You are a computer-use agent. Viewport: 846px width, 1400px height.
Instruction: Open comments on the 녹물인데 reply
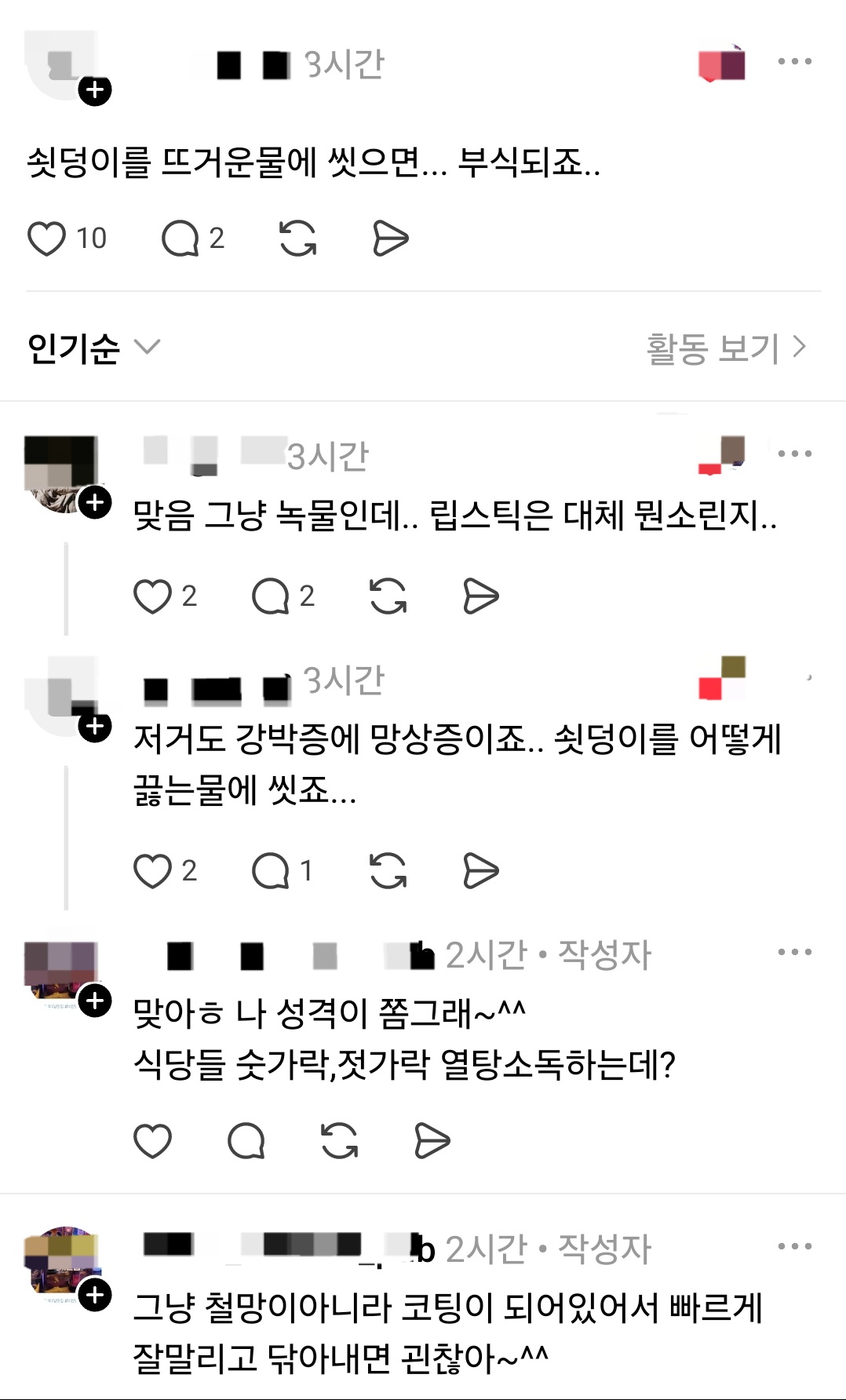click(270, 596)
